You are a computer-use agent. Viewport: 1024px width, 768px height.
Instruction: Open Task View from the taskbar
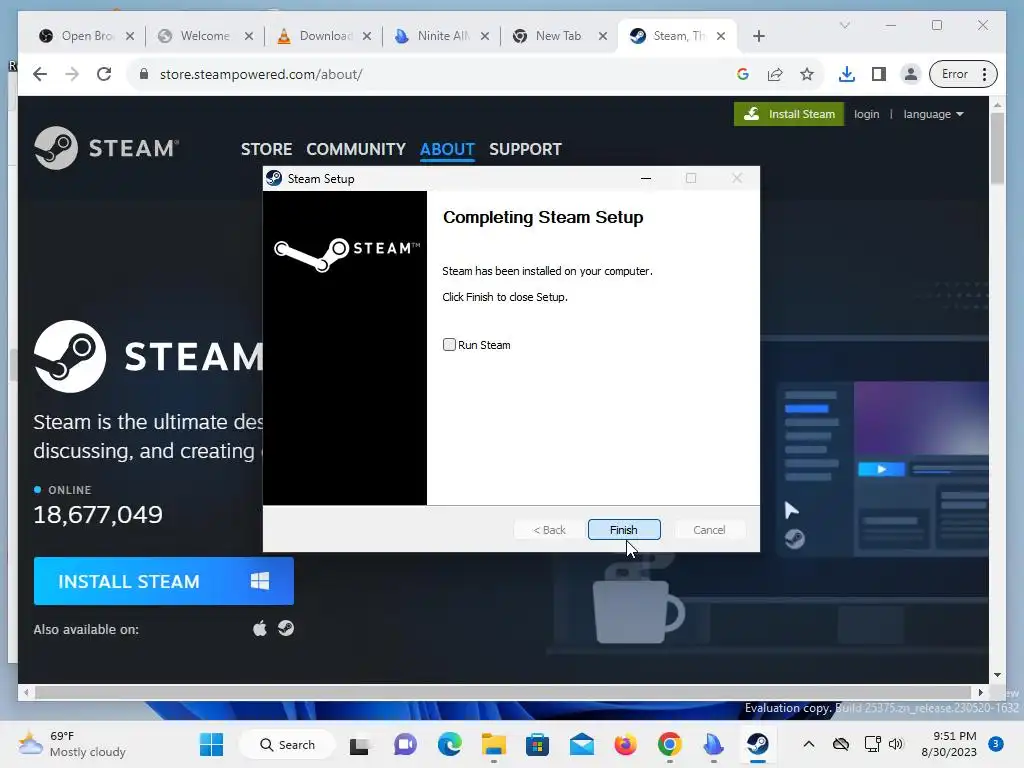point(360,745)
